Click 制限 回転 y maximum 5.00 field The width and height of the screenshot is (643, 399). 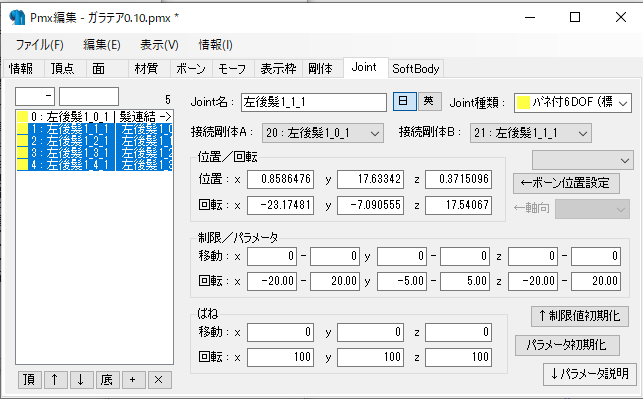[x=465, y=281]
